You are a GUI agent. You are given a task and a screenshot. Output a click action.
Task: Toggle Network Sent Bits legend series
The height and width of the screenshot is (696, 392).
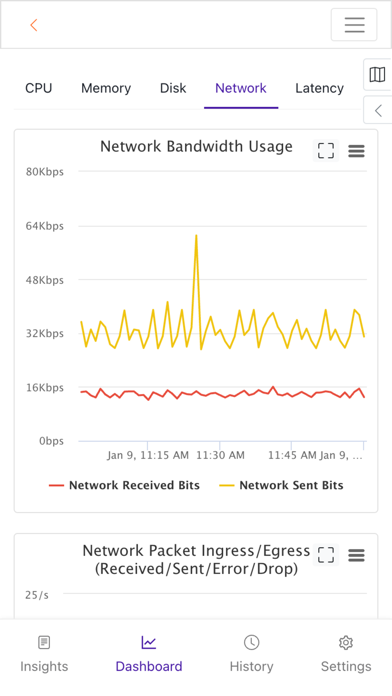(x=281, y=485)
